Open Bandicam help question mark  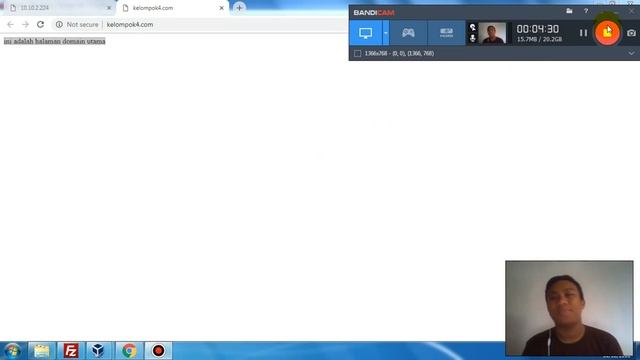click(x=586, y=11)
